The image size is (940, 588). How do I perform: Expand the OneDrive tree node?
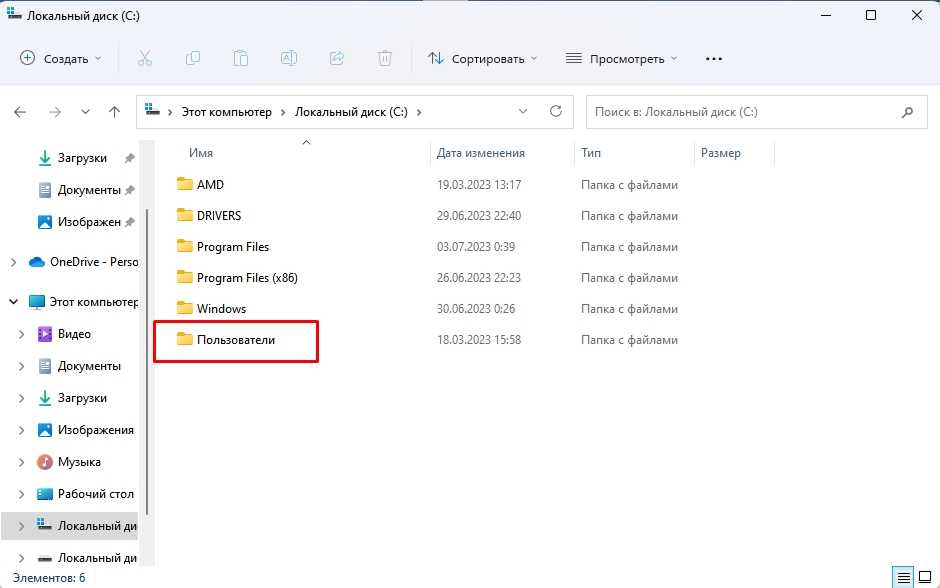[13, 262]
